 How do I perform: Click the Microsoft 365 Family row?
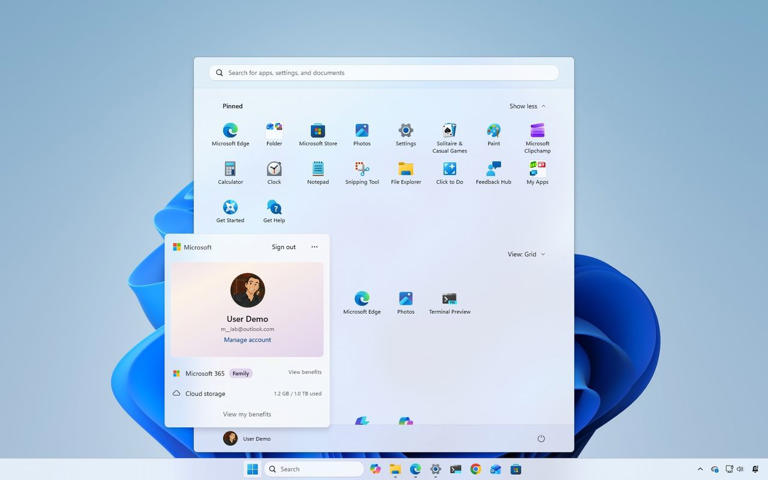pyautogui.click(x=247, y=373)
